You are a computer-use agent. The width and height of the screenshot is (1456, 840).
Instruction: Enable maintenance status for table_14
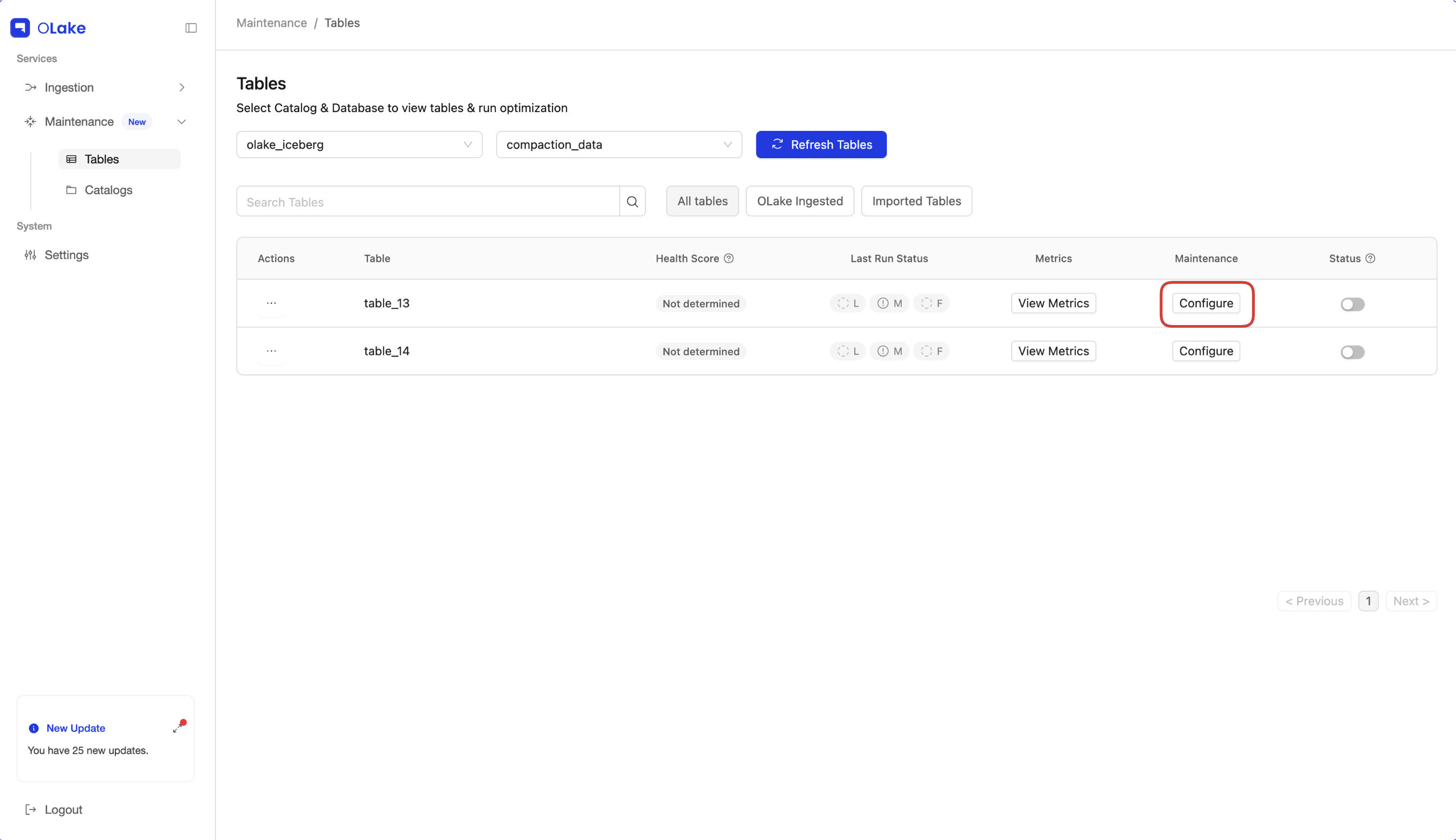[1352, 352]
